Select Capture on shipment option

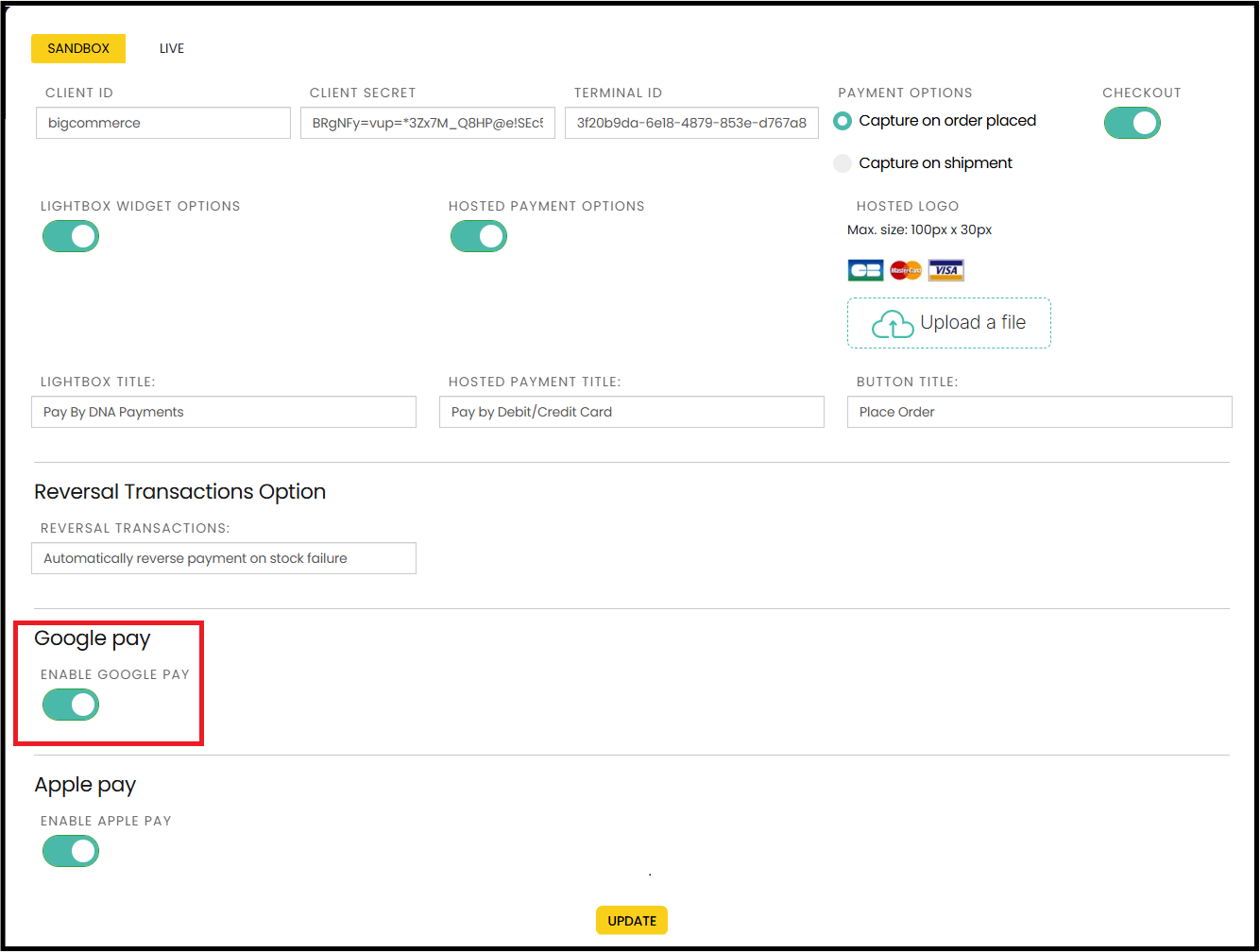click(x=842, y=162)
